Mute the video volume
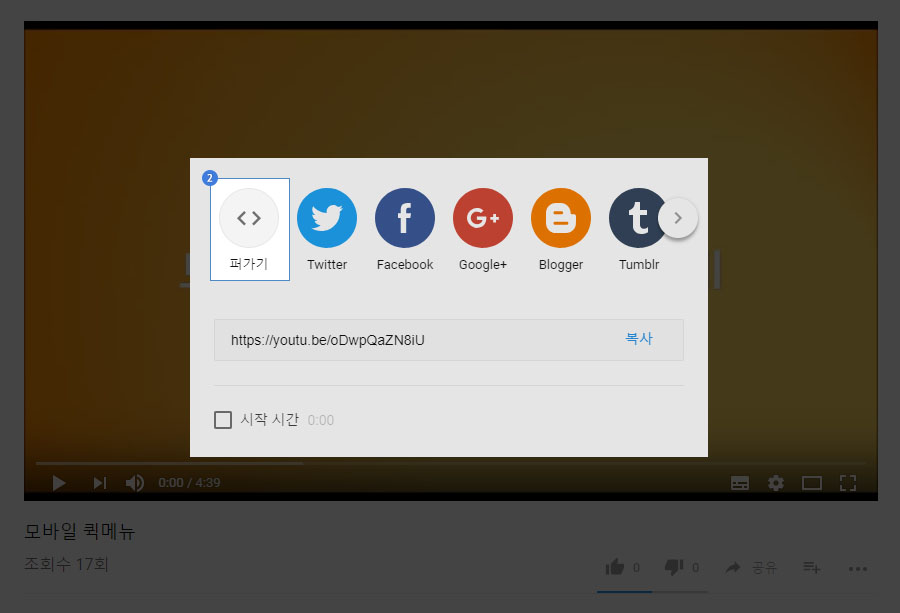Image resolution: width=900 pixels, height=613 pixels. coord(134,483)
